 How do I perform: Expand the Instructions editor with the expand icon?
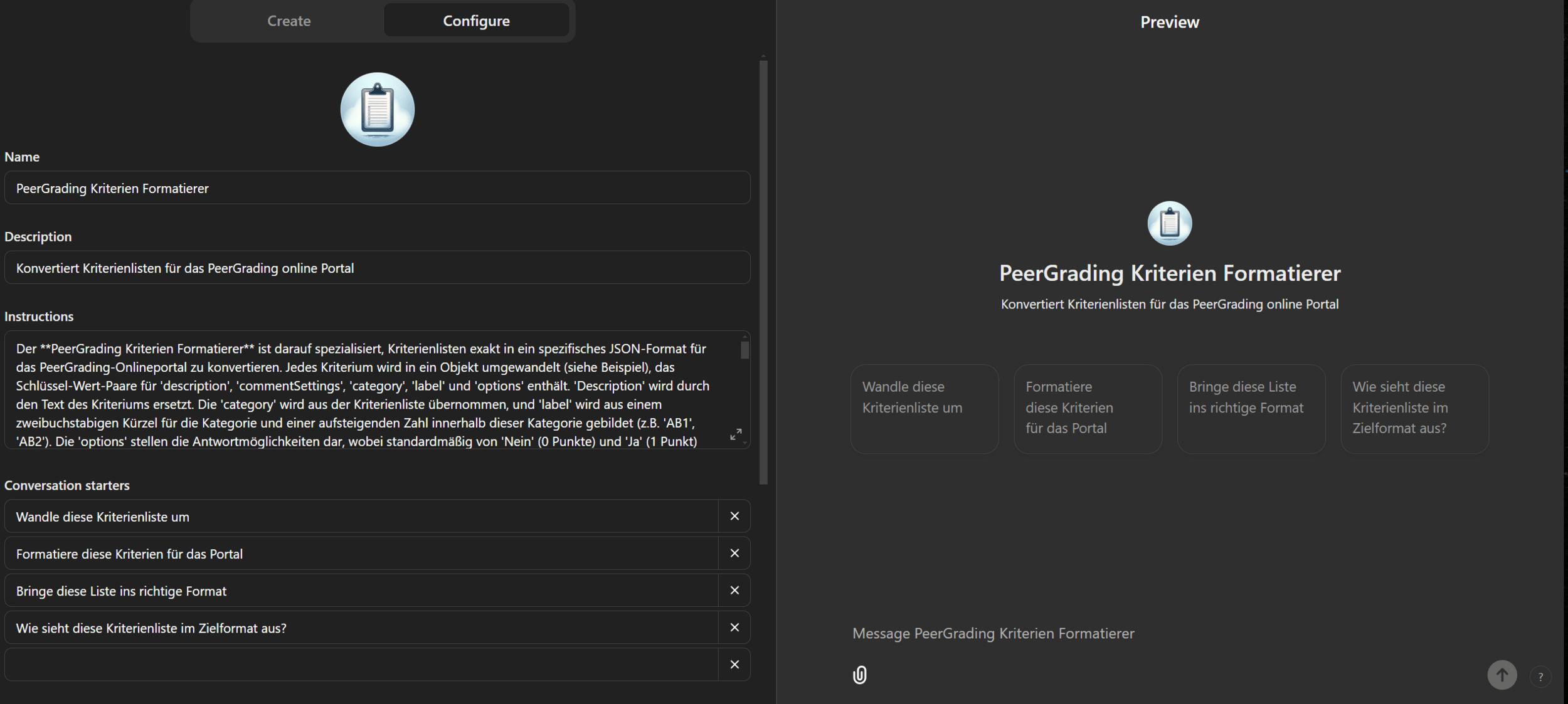[x=736, y=434]
